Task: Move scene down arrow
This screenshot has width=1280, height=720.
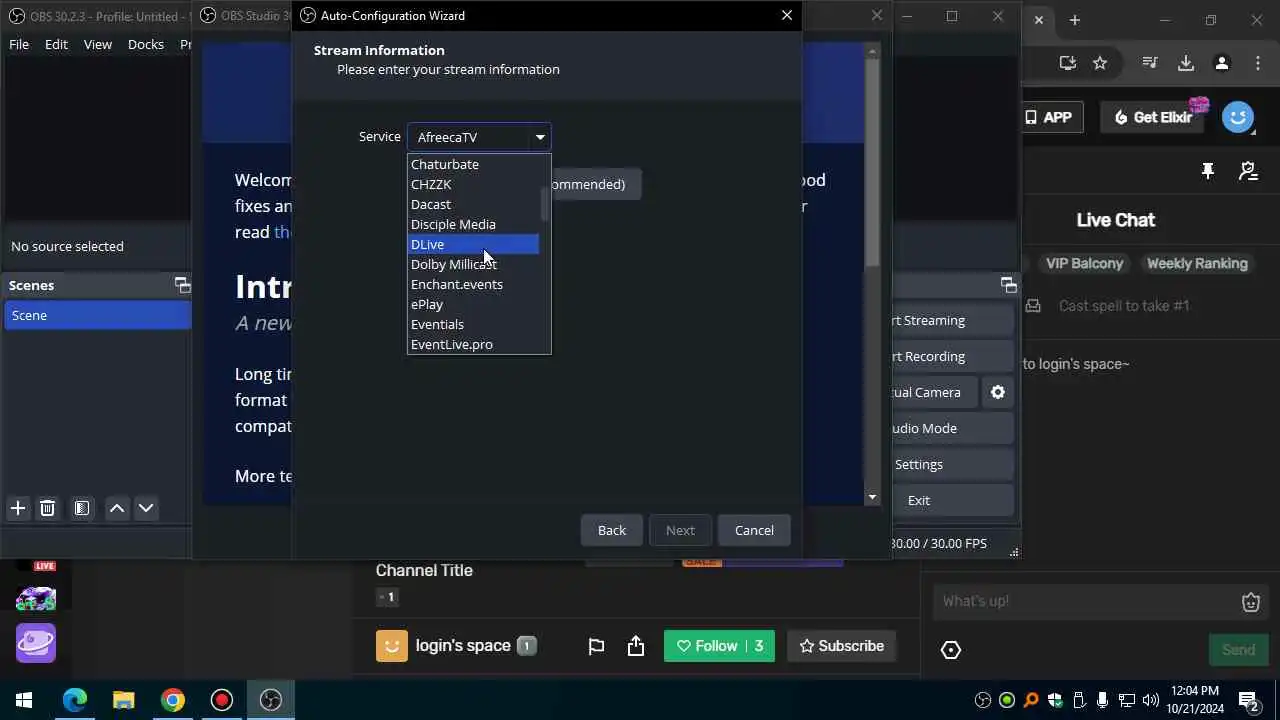Action: pyautogui.click(x=146, y=508)
